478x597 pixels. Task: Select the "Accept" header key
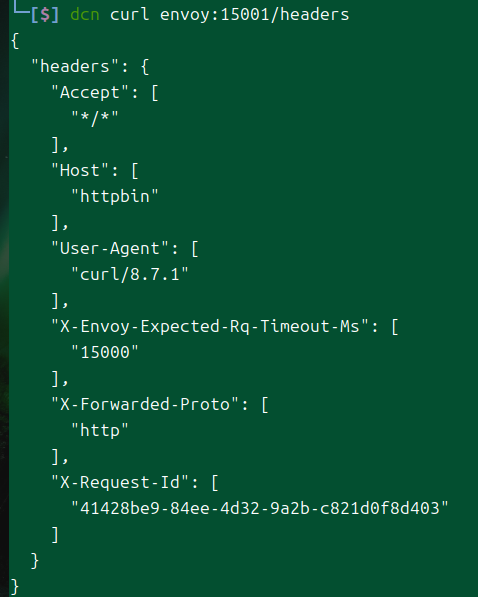[90, 93]
